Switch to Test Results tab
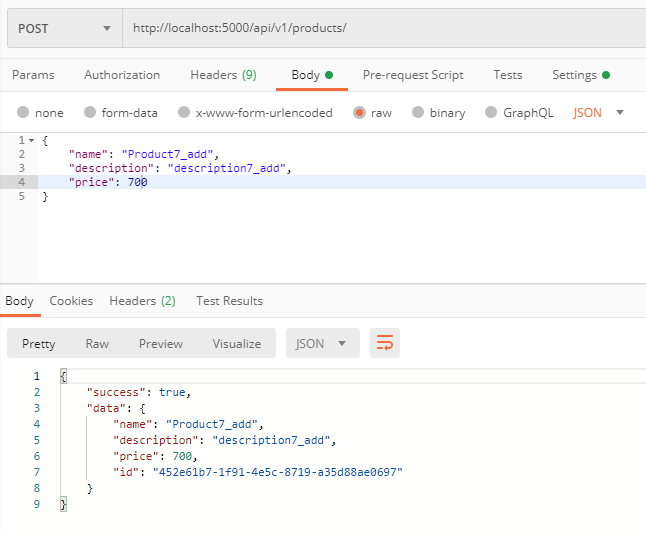The image size is (646, 533). point(229,301)
